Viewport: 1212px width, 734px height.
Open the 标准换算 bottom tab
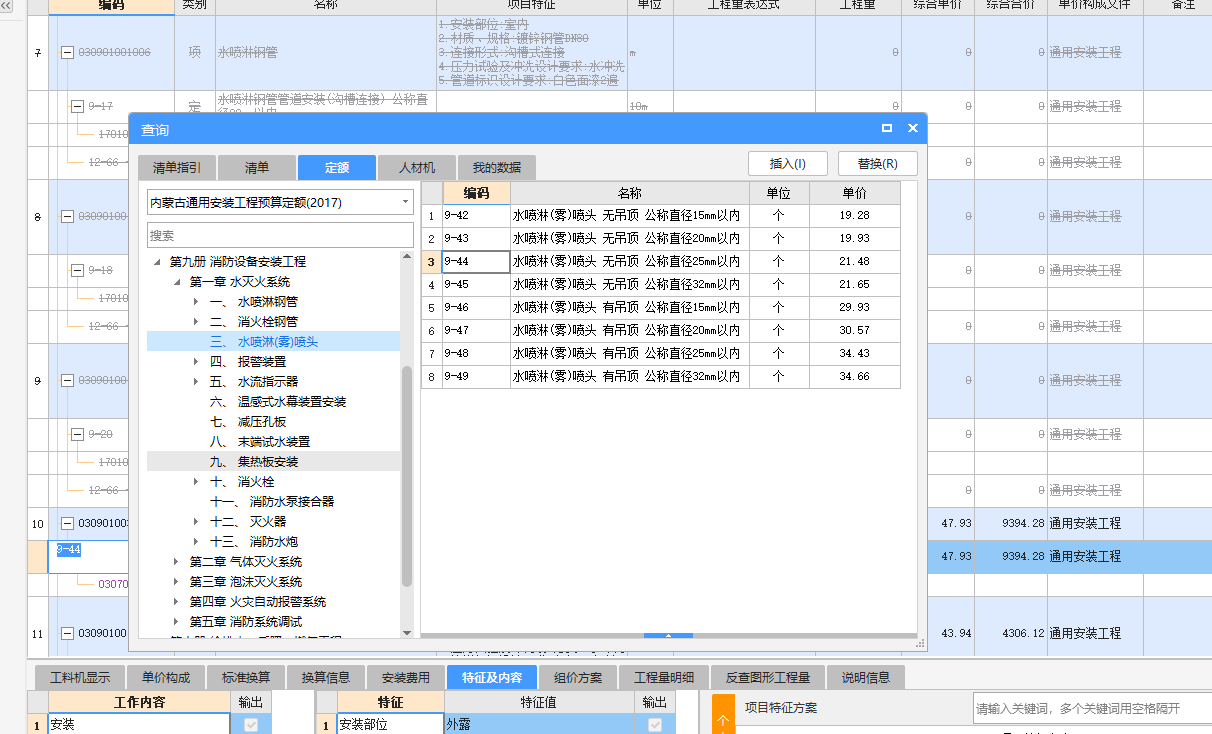pyautogui.click(x=246, y=677)
